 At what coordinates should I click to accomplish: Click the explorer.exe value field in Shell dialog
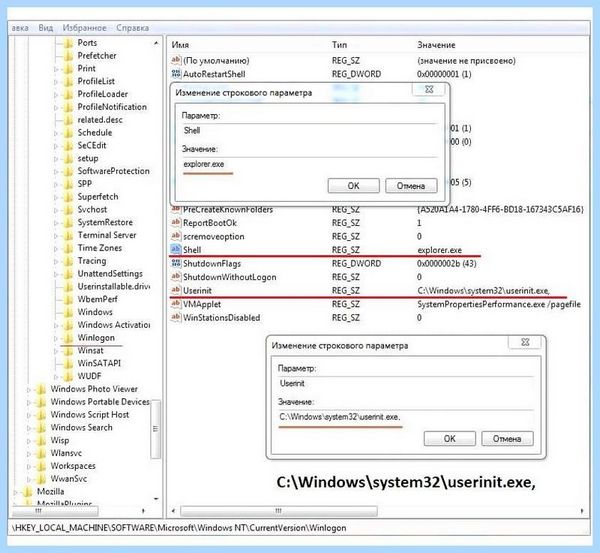309,164
